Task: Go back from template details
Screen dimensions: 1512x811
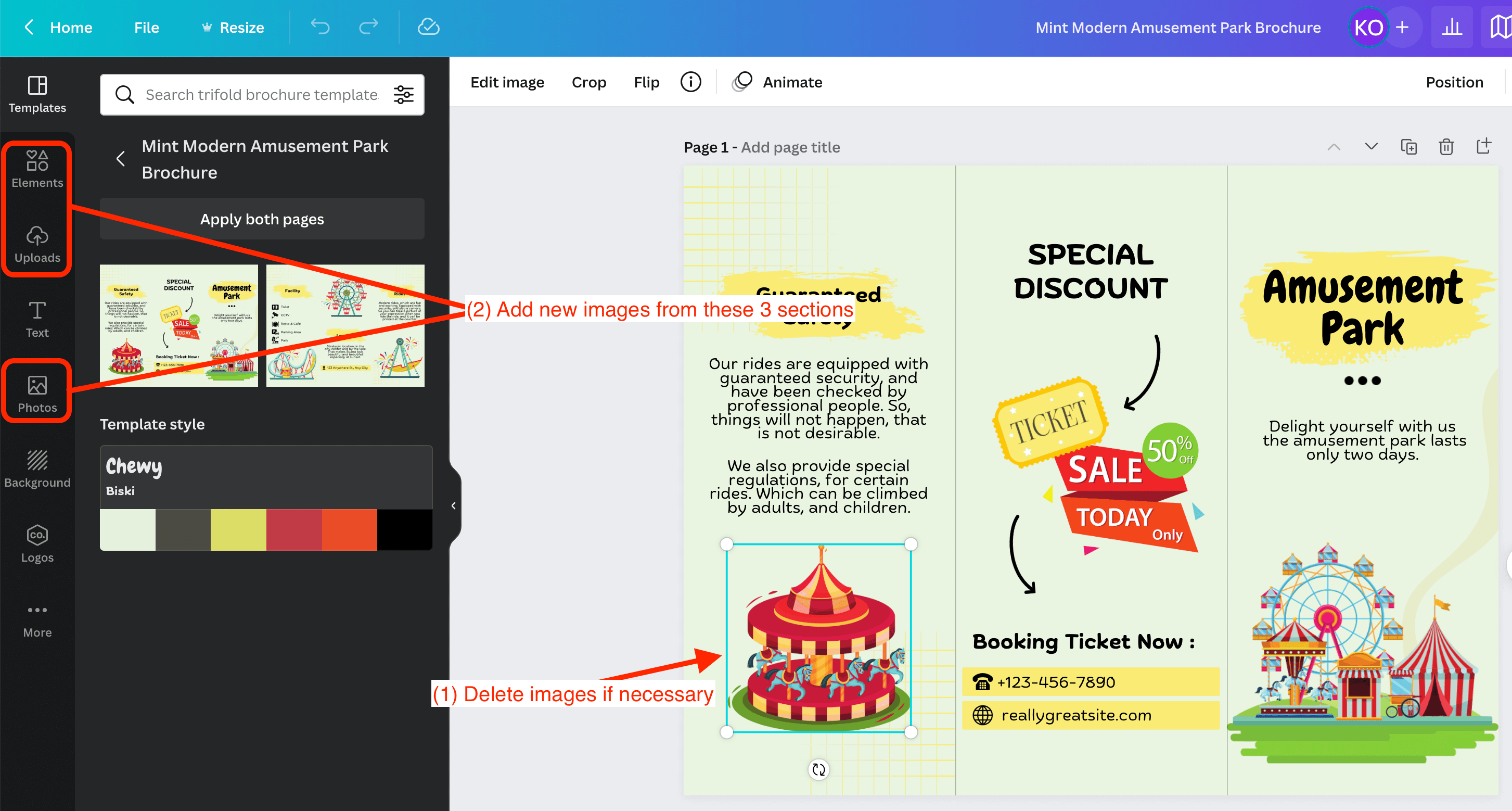Action: click(120, 159)
